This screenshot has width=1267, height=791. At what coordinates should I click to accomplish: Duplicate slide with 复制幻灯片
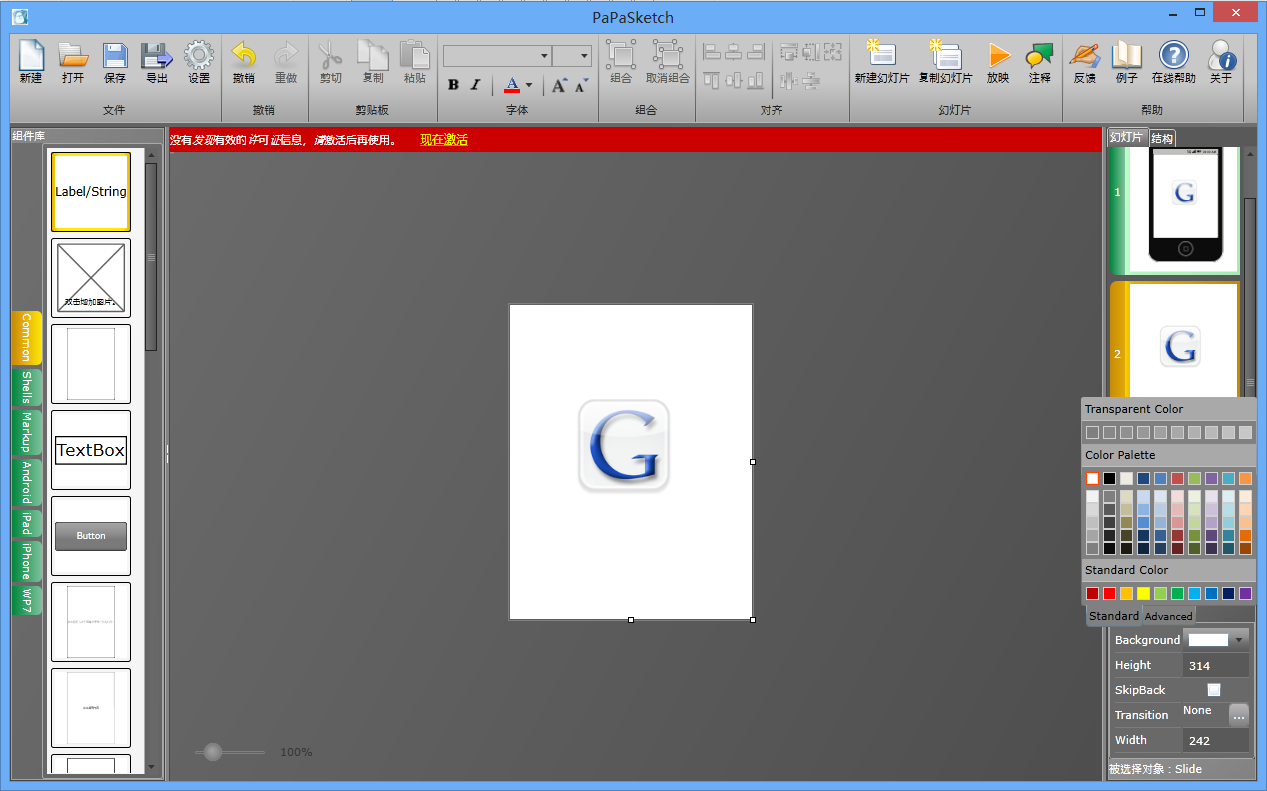(x=946, y=62)
